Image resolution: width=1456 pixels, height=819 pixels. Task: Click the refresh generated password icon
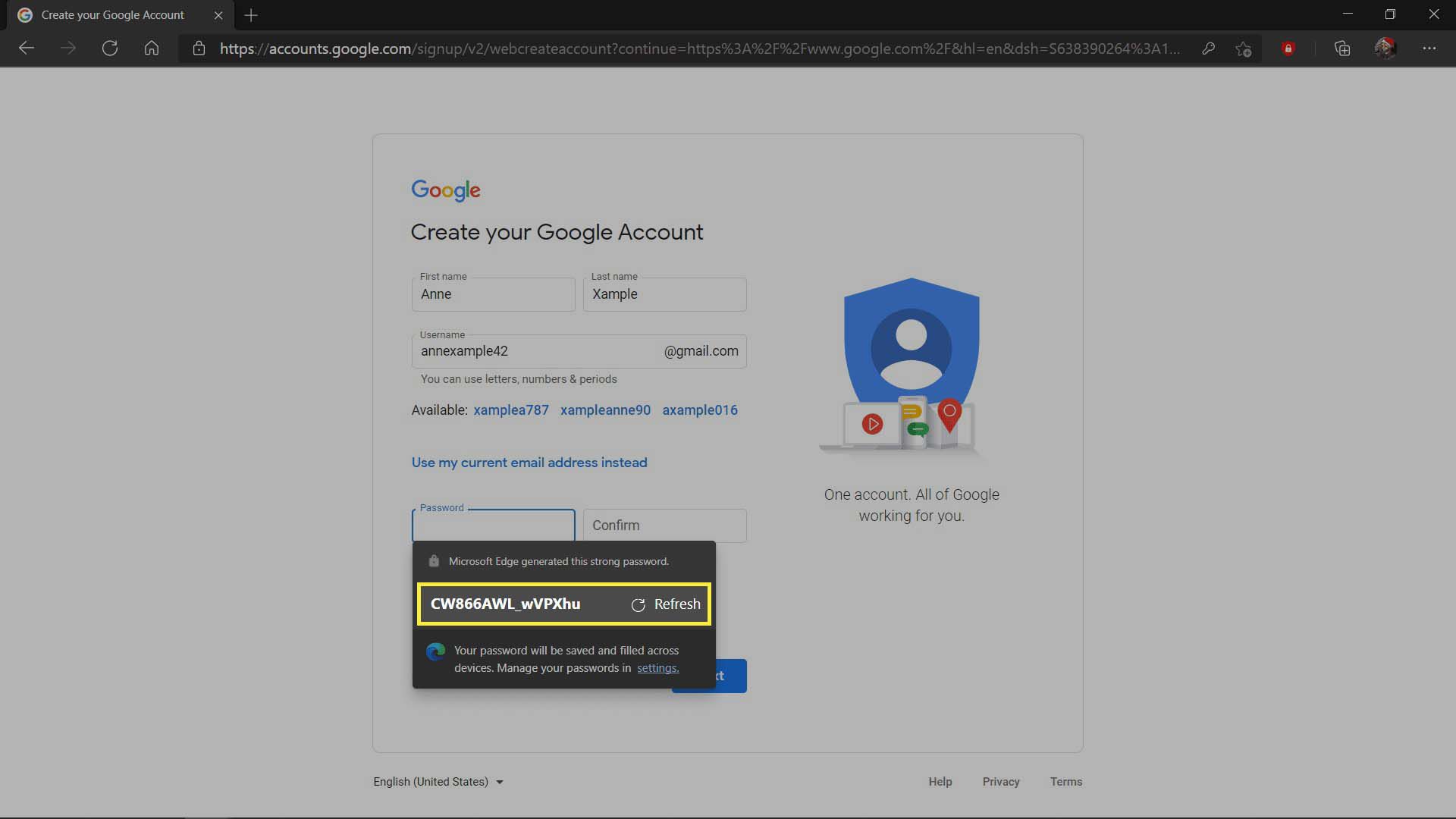pyautogui.click(x=638, y=604)
